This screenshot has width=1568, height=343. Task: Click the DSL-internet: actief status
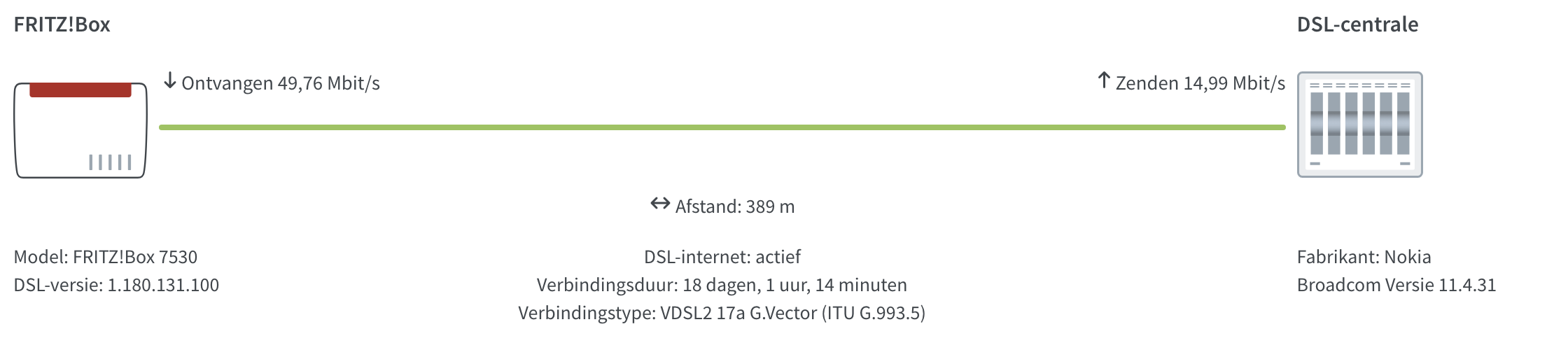722,257
